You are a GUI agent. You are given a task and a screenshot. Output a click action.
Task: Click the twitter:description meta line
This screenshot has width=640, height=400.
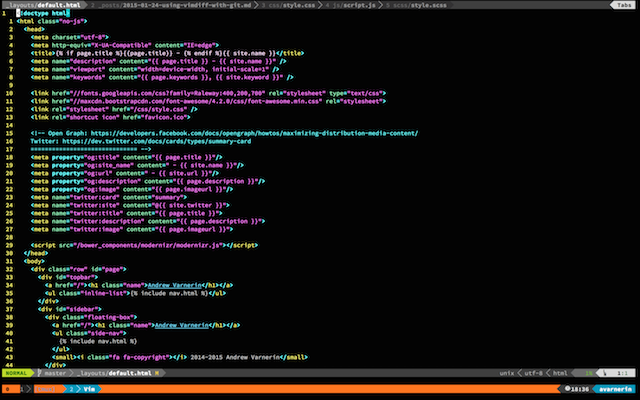[x=148, y=221]
